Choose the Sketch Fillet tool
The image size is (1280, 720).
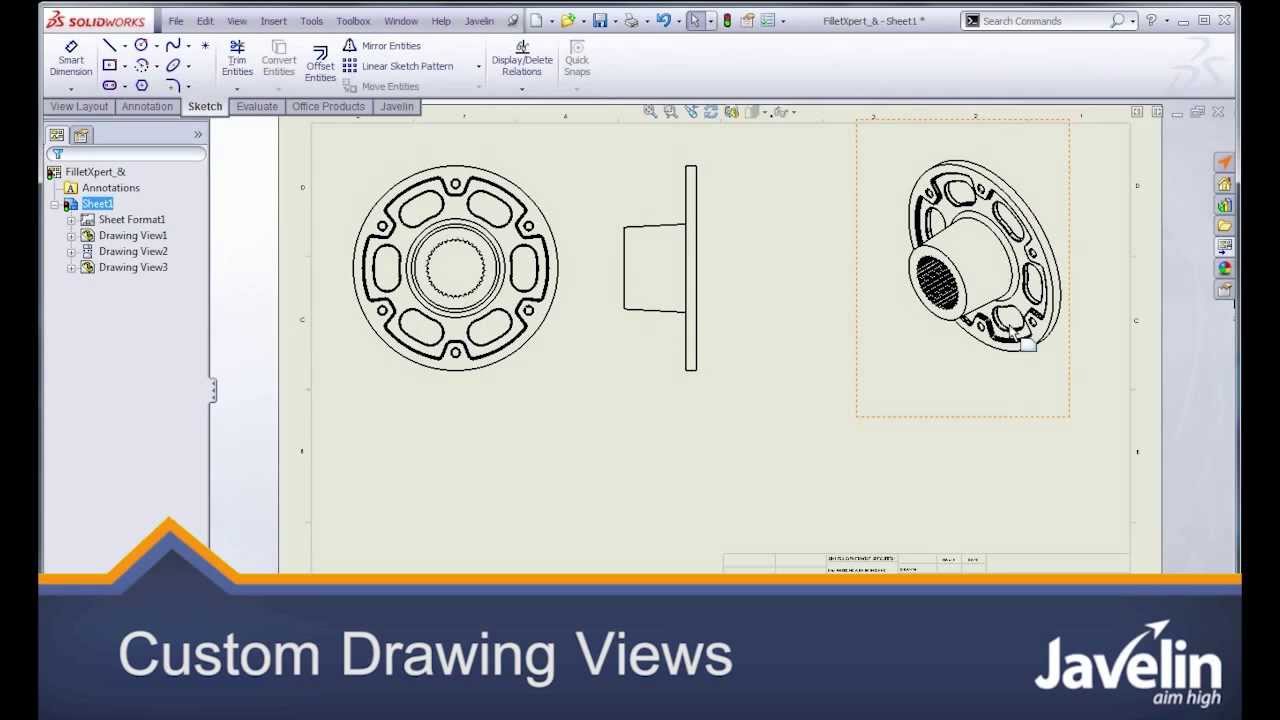point(173,86)
